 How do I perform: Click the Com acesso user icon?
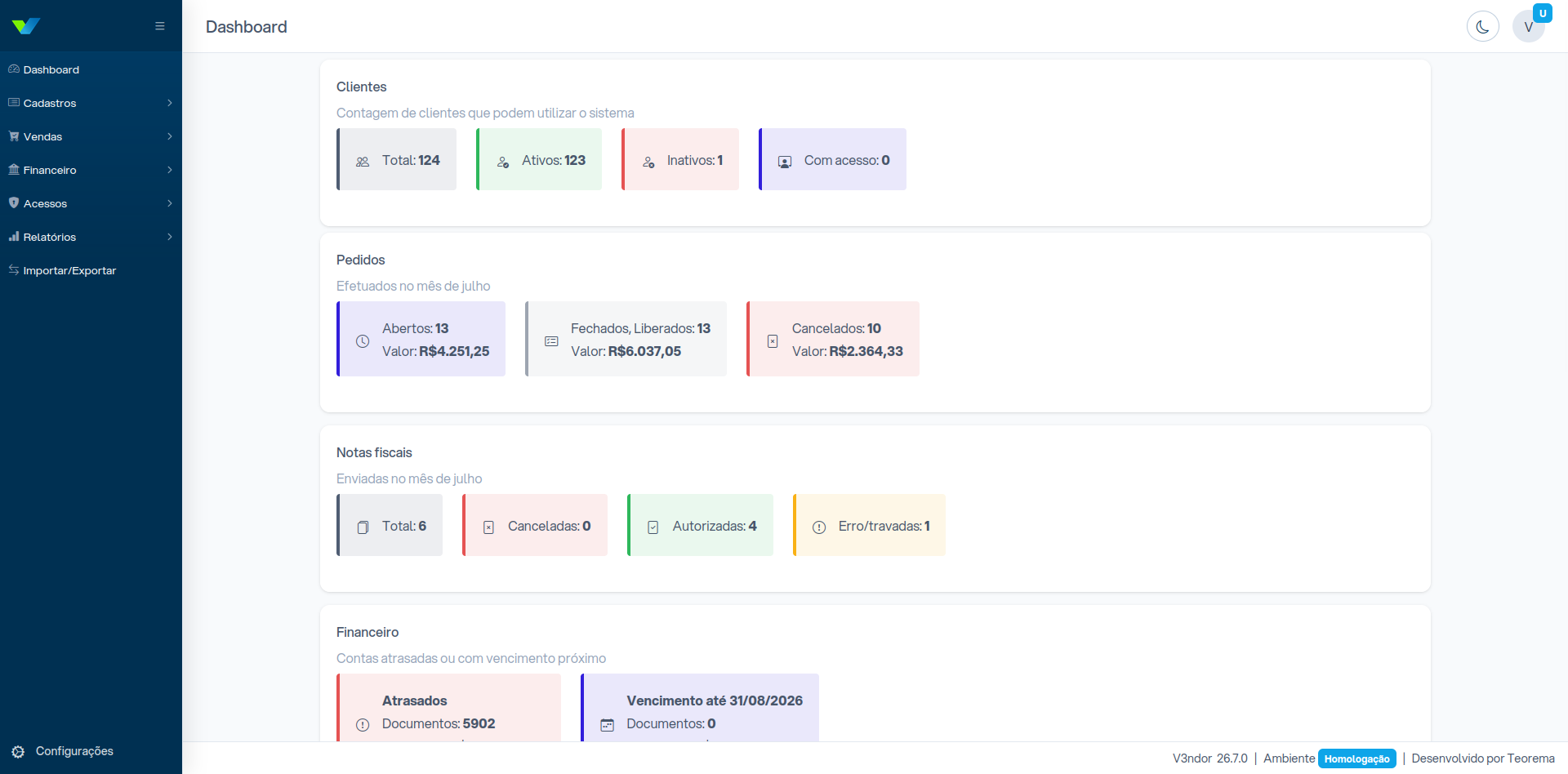(x=785, y=162)
